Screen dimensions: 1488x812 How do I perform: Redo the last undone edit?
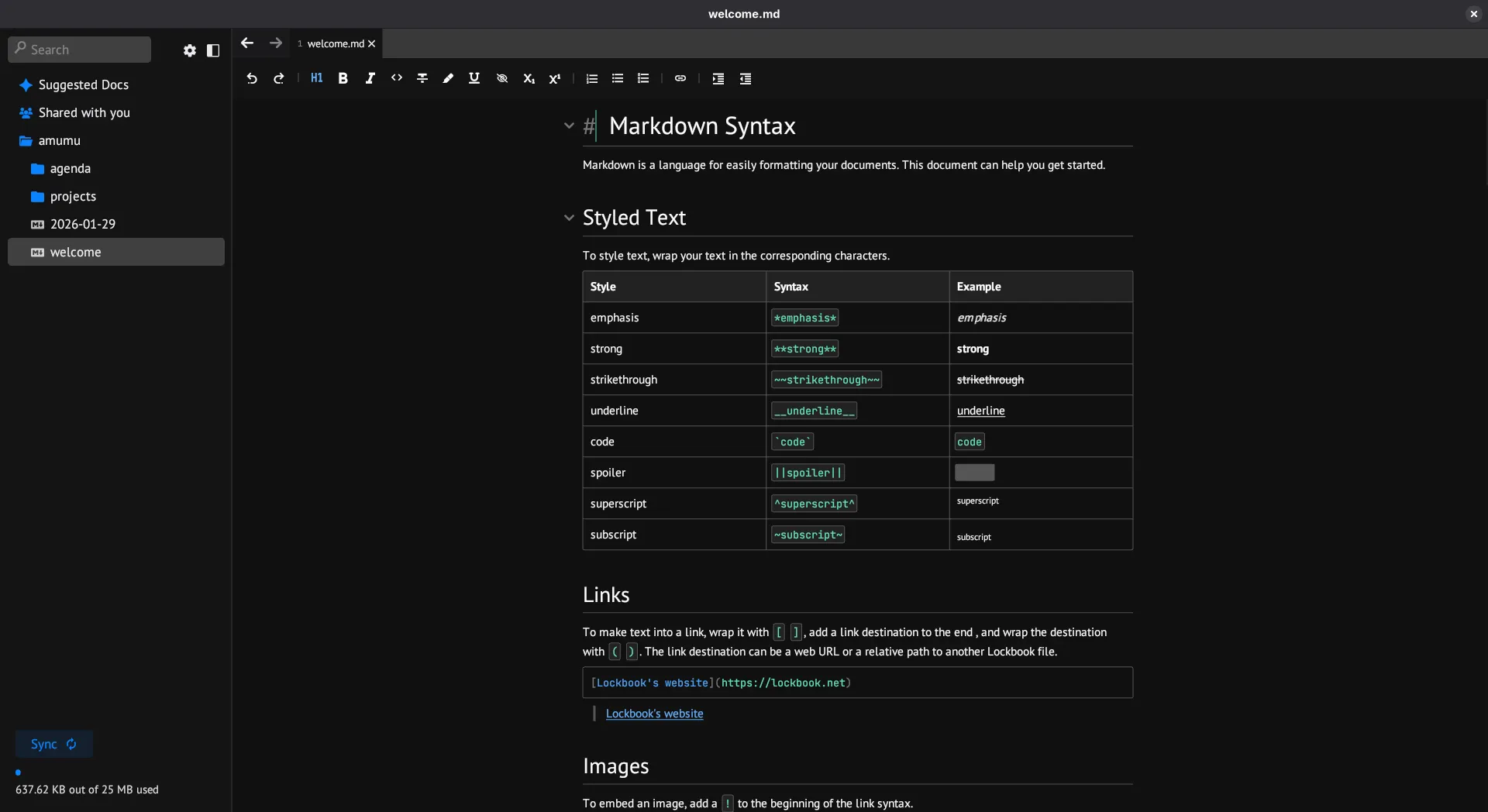pos(279,78)
